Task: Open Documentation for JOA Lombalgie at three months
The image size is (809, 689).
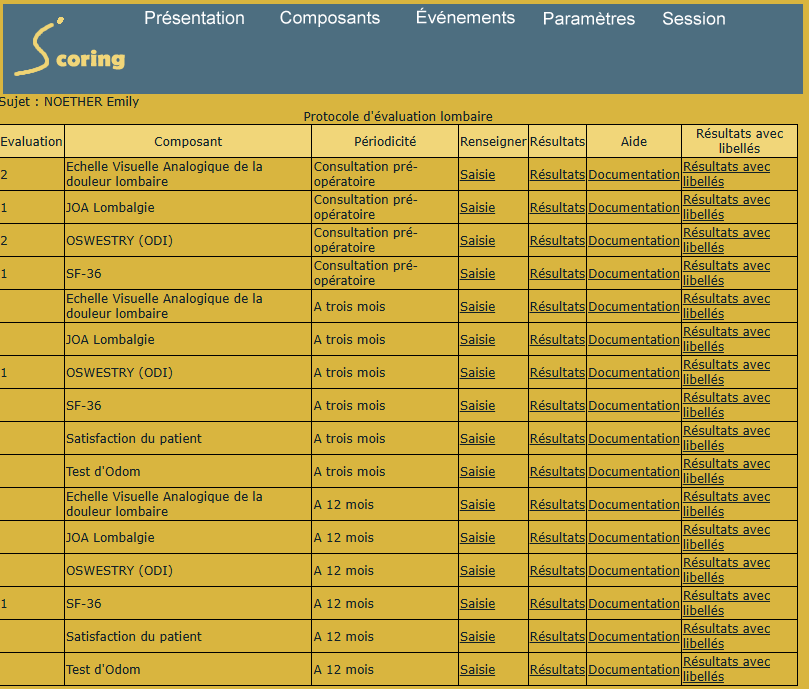Action: click(x=633, y=340)
